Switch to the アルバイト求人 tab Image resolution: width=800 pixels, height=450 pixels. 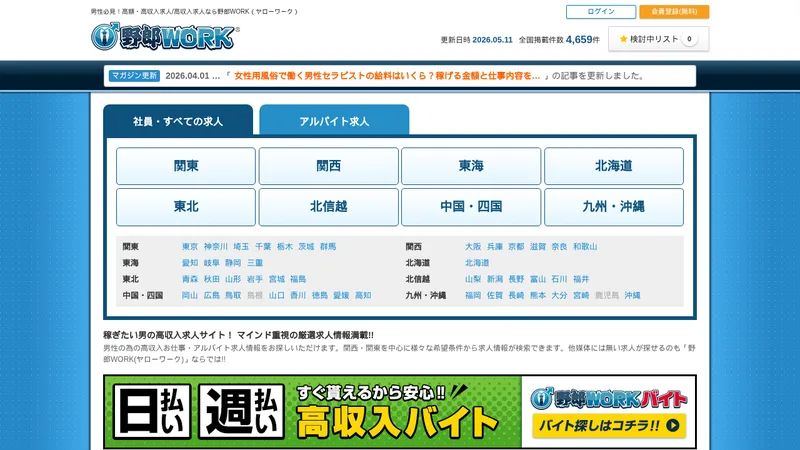pos(334,120)
